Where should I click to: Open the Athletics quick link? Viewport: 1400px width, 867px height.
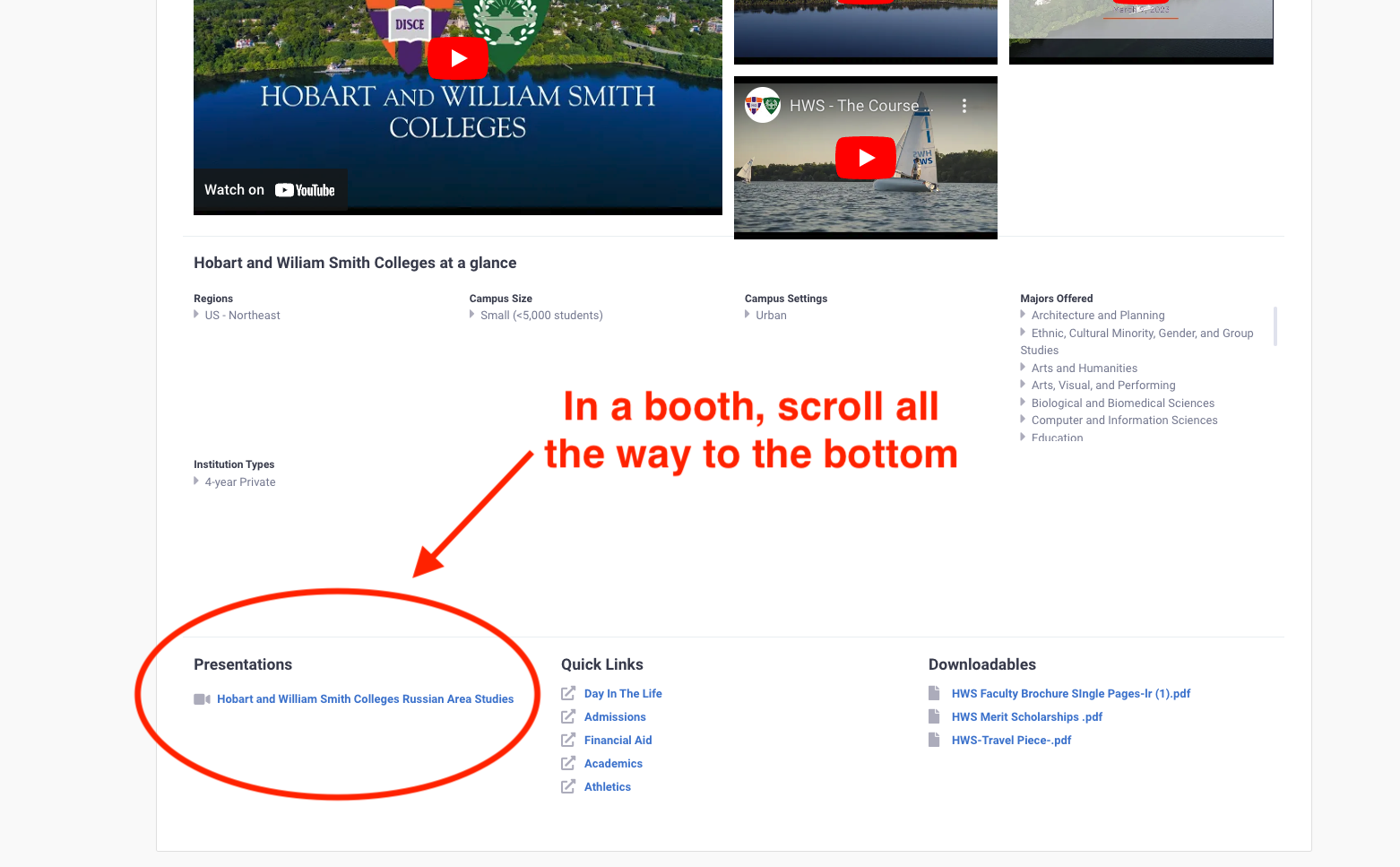[x=608, y=787]
